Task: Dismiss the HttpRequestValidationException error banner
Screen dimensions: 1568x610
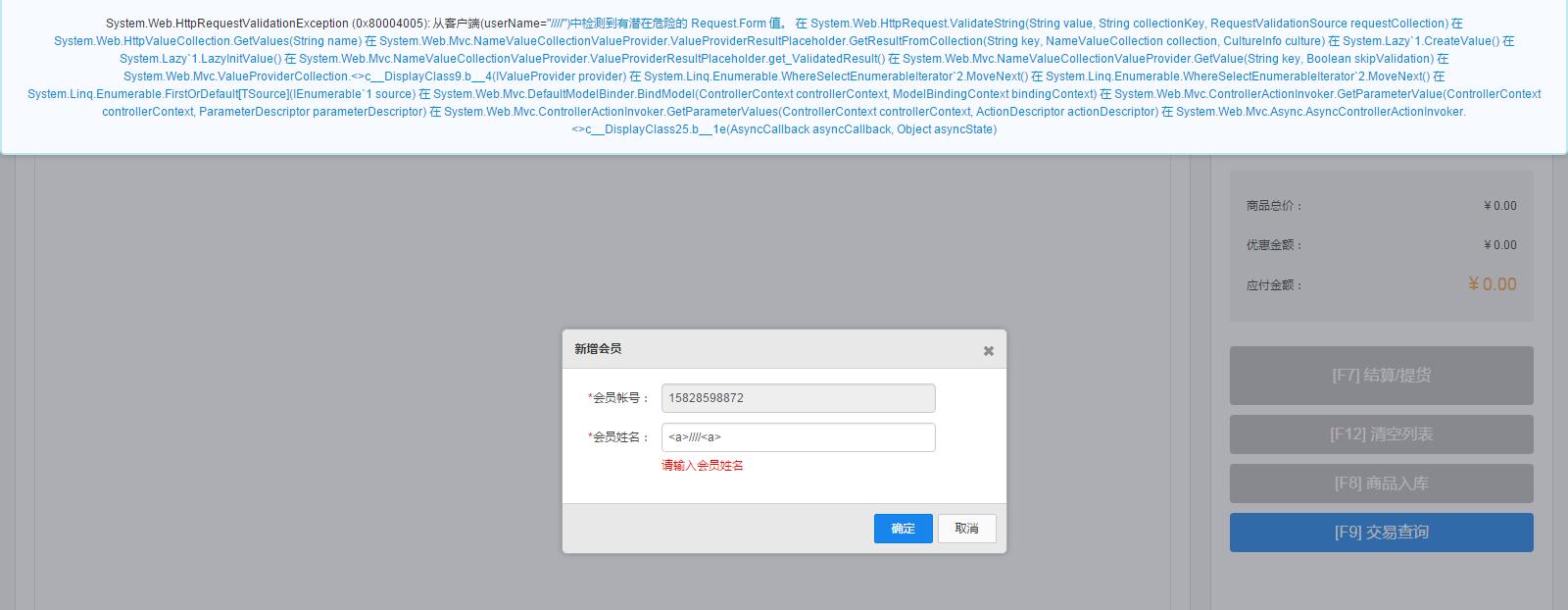Action: (784, 76)
